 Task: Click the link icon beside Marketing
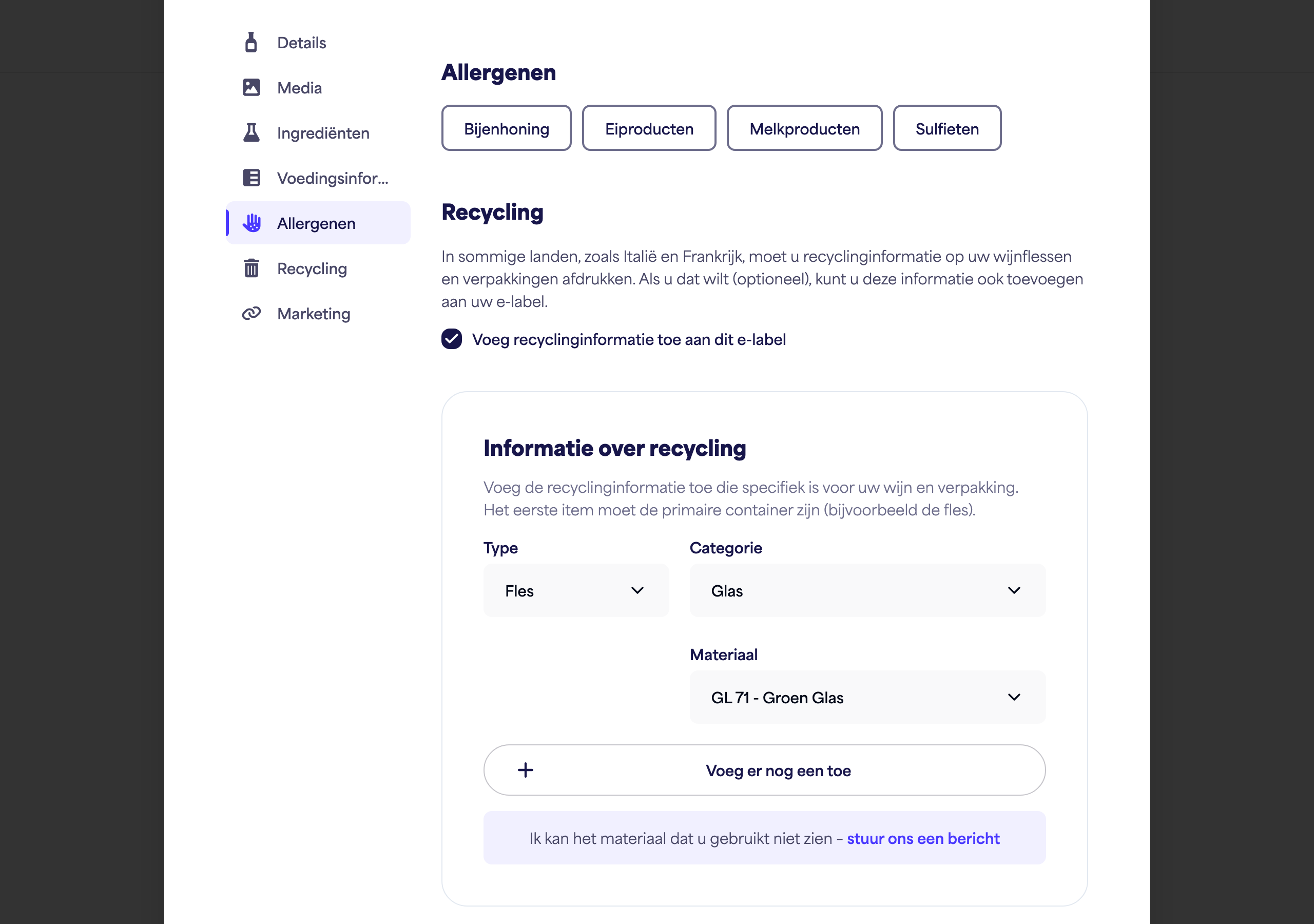pos(251,313)
